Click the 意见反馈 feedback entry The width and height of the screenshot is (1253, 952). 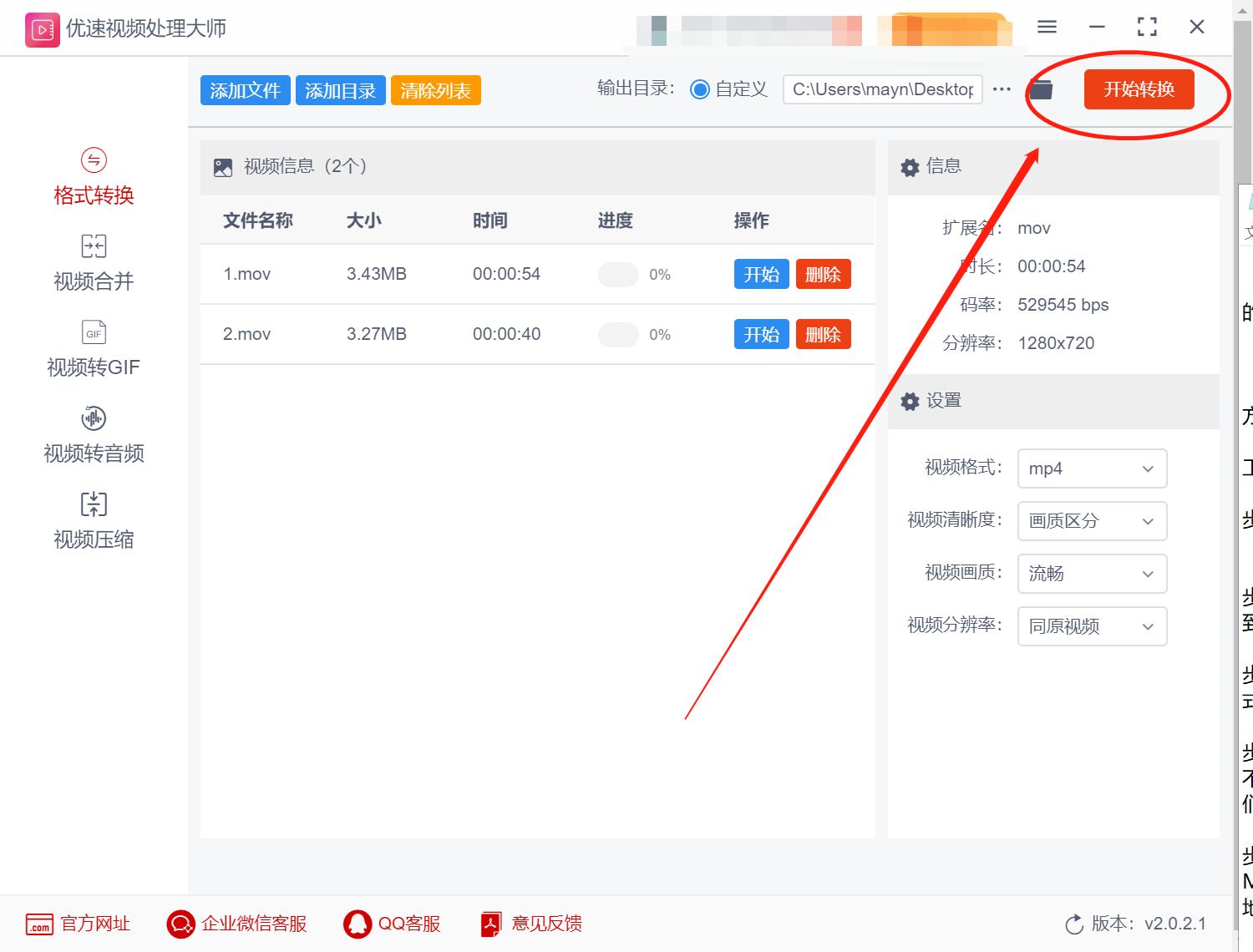pyautogui.click(x=490, y=924)
